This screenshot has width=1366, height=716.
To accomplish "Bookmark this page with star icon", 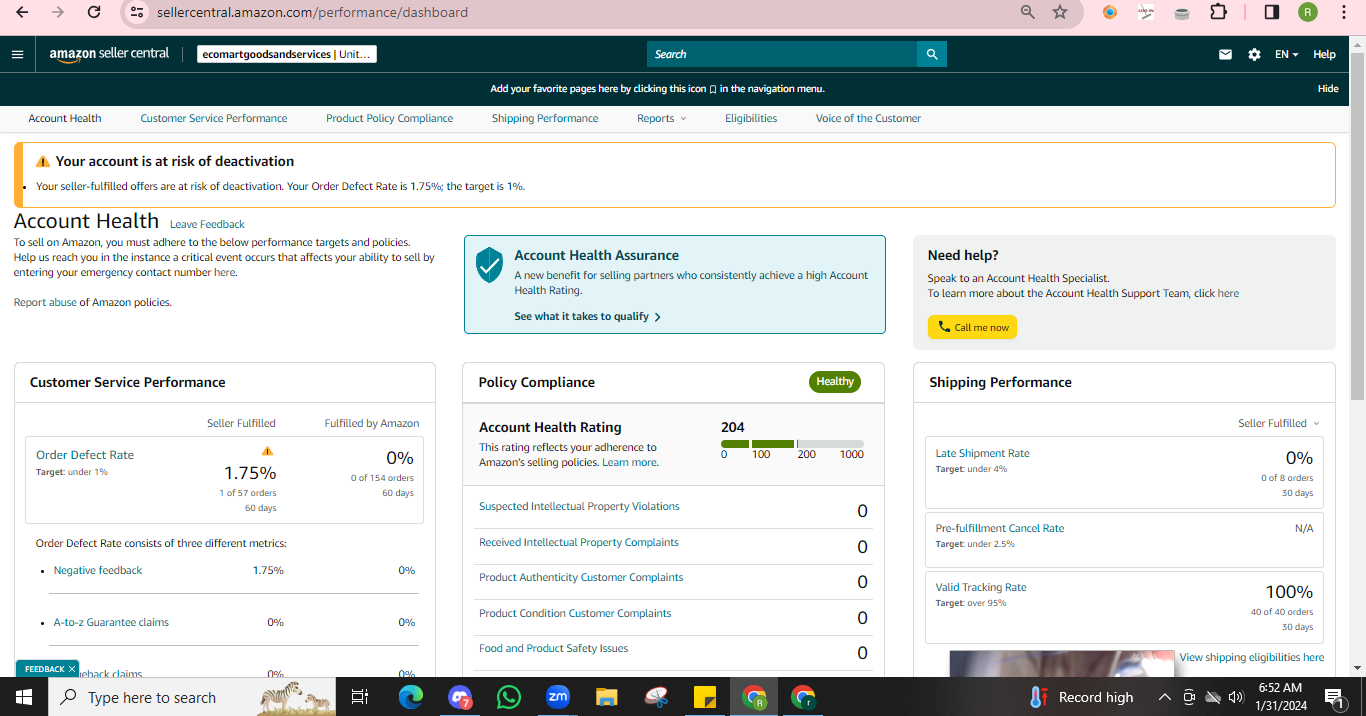I will (x=1060, y=12).
